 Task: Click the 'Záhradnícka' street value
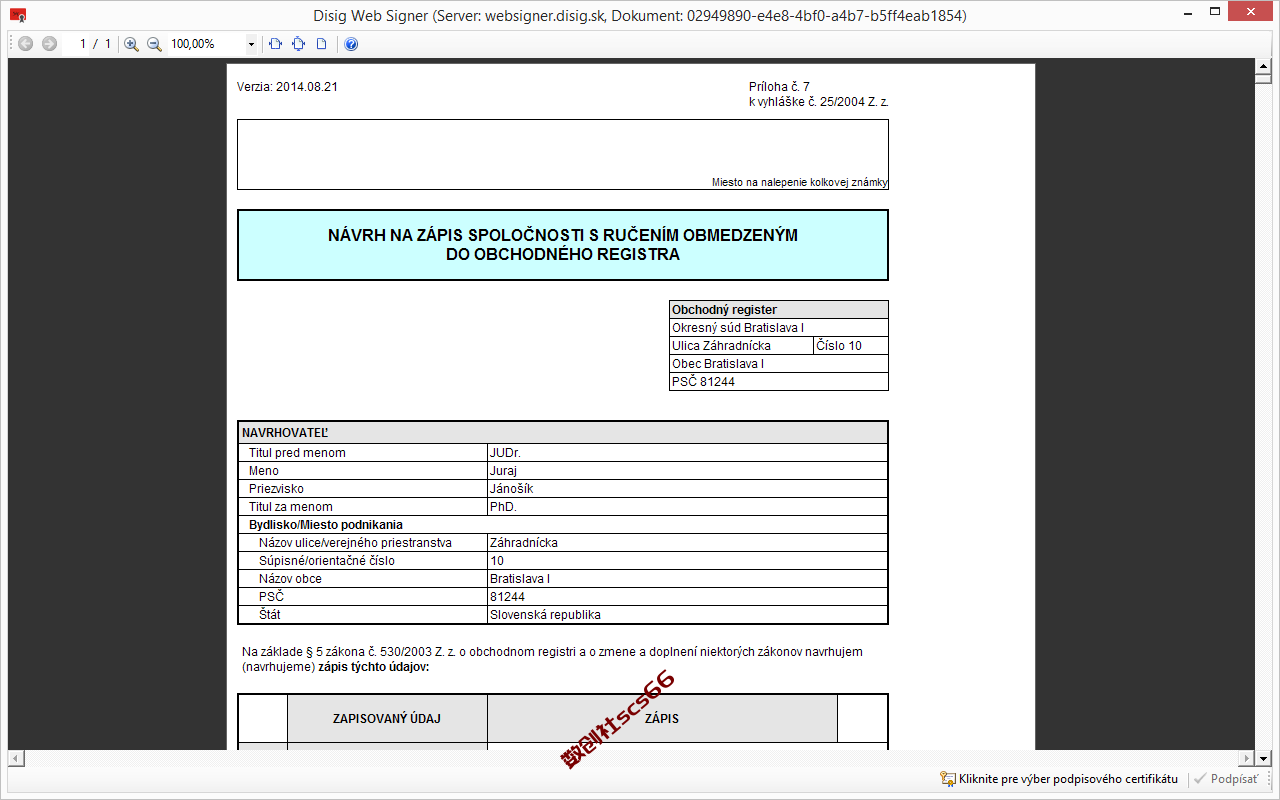click(x=524, y=543)
